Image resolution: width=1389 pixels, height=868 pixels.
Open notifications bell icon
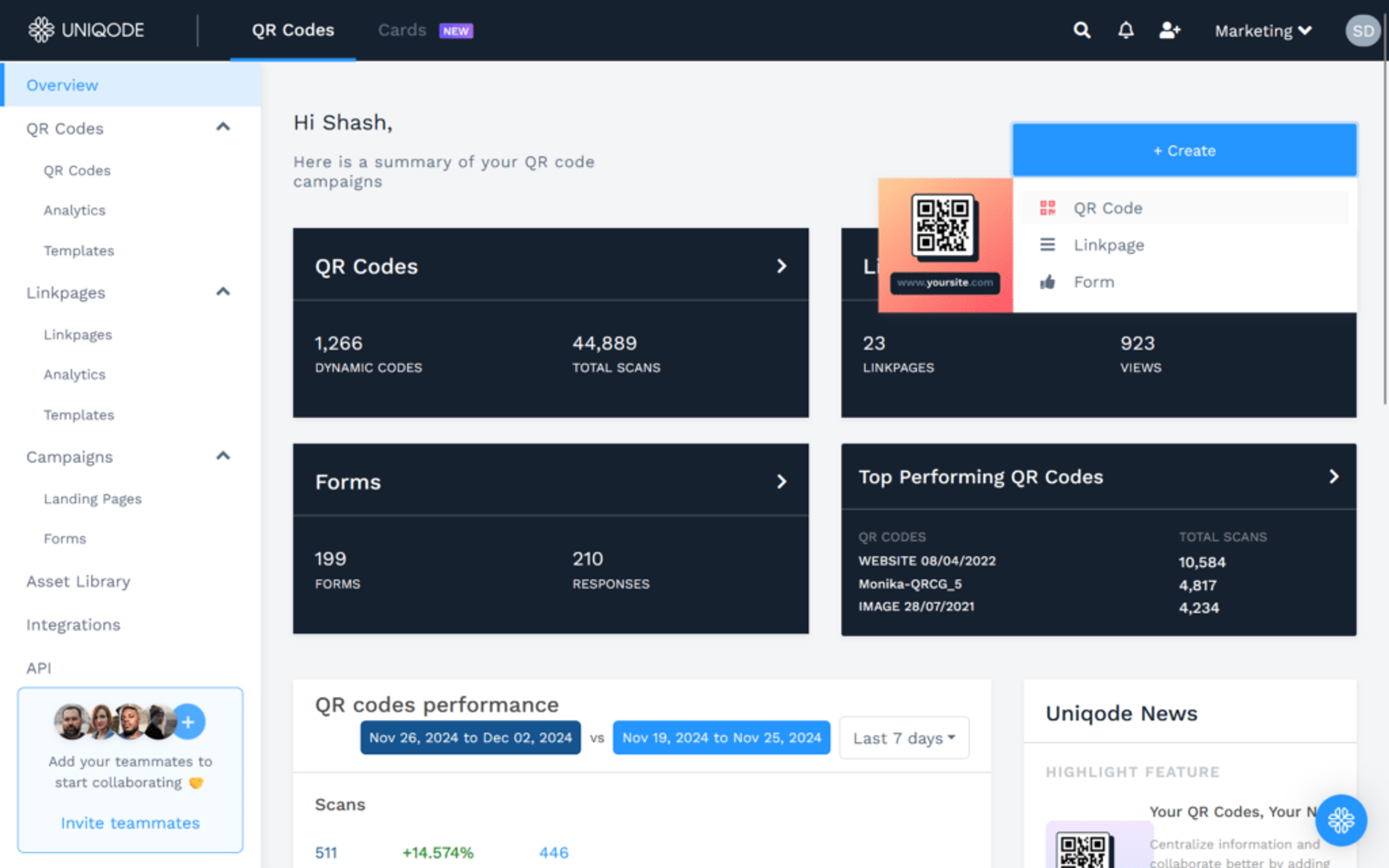tap(1126, 30)
